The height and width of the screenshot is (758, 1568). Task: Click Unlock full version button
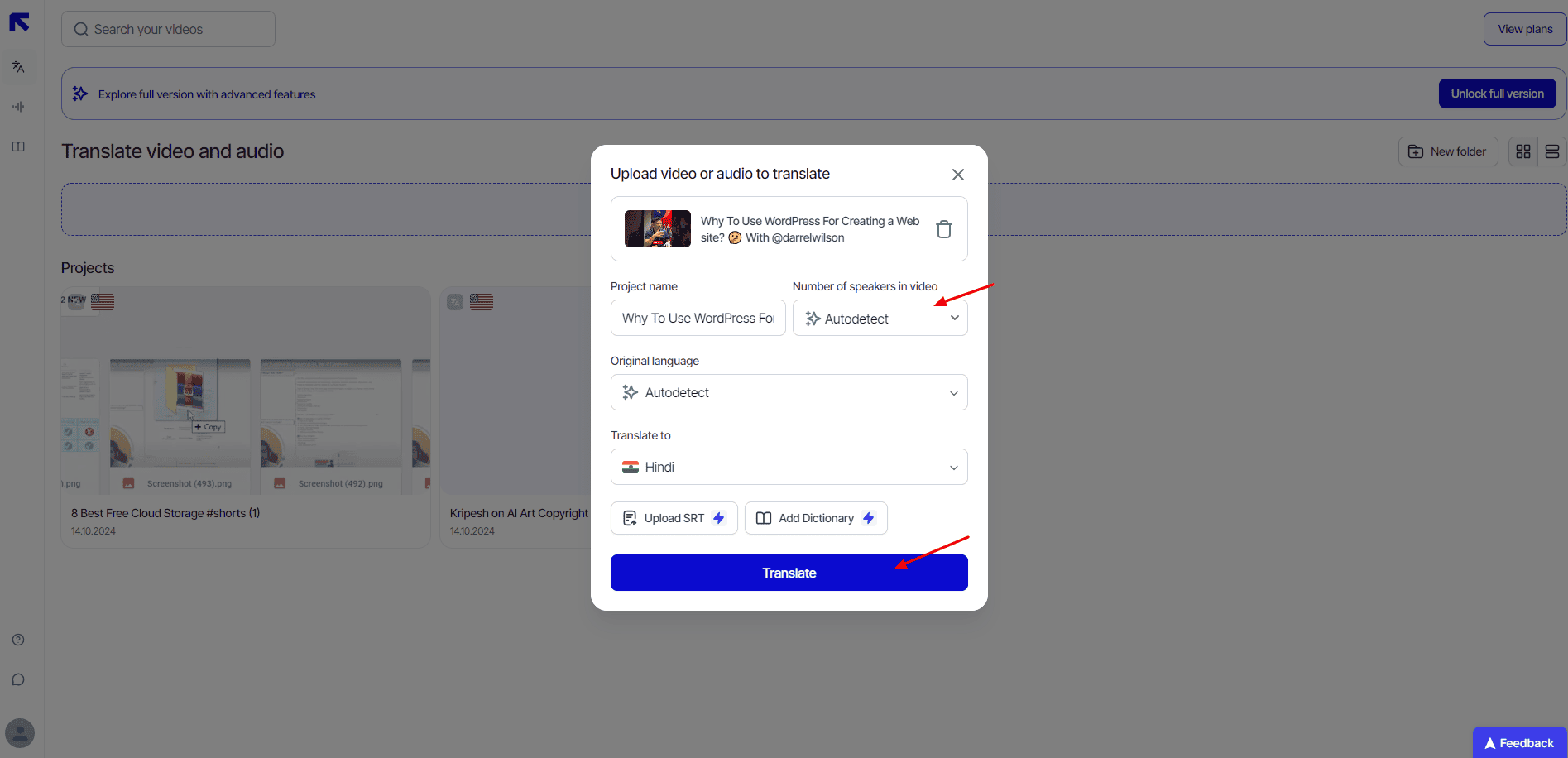click(x=1496, y=94)
